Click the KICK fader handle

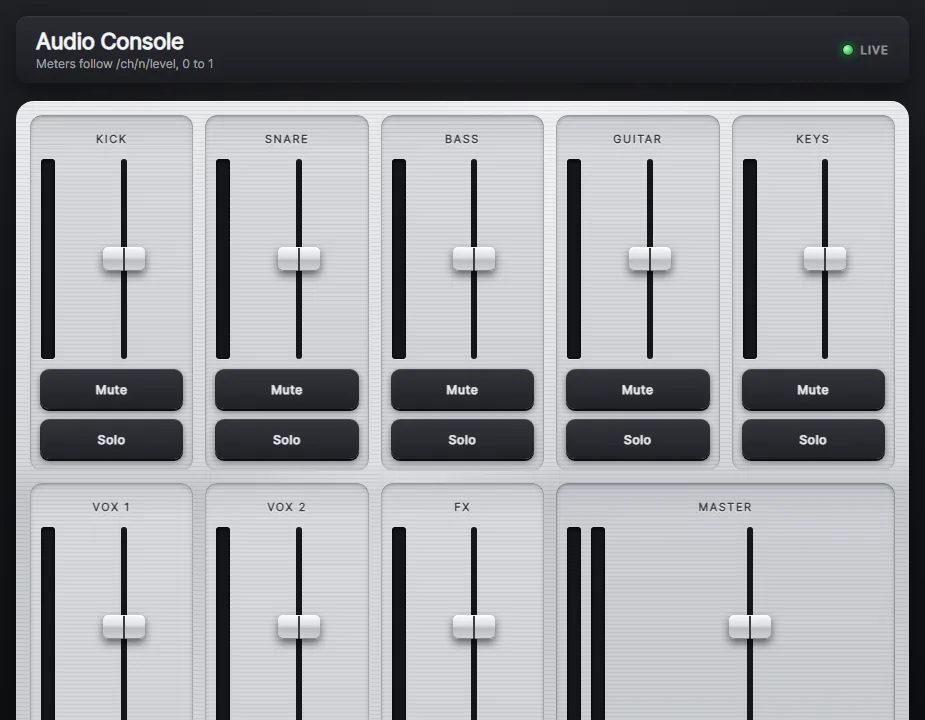[x=124, y=258]
